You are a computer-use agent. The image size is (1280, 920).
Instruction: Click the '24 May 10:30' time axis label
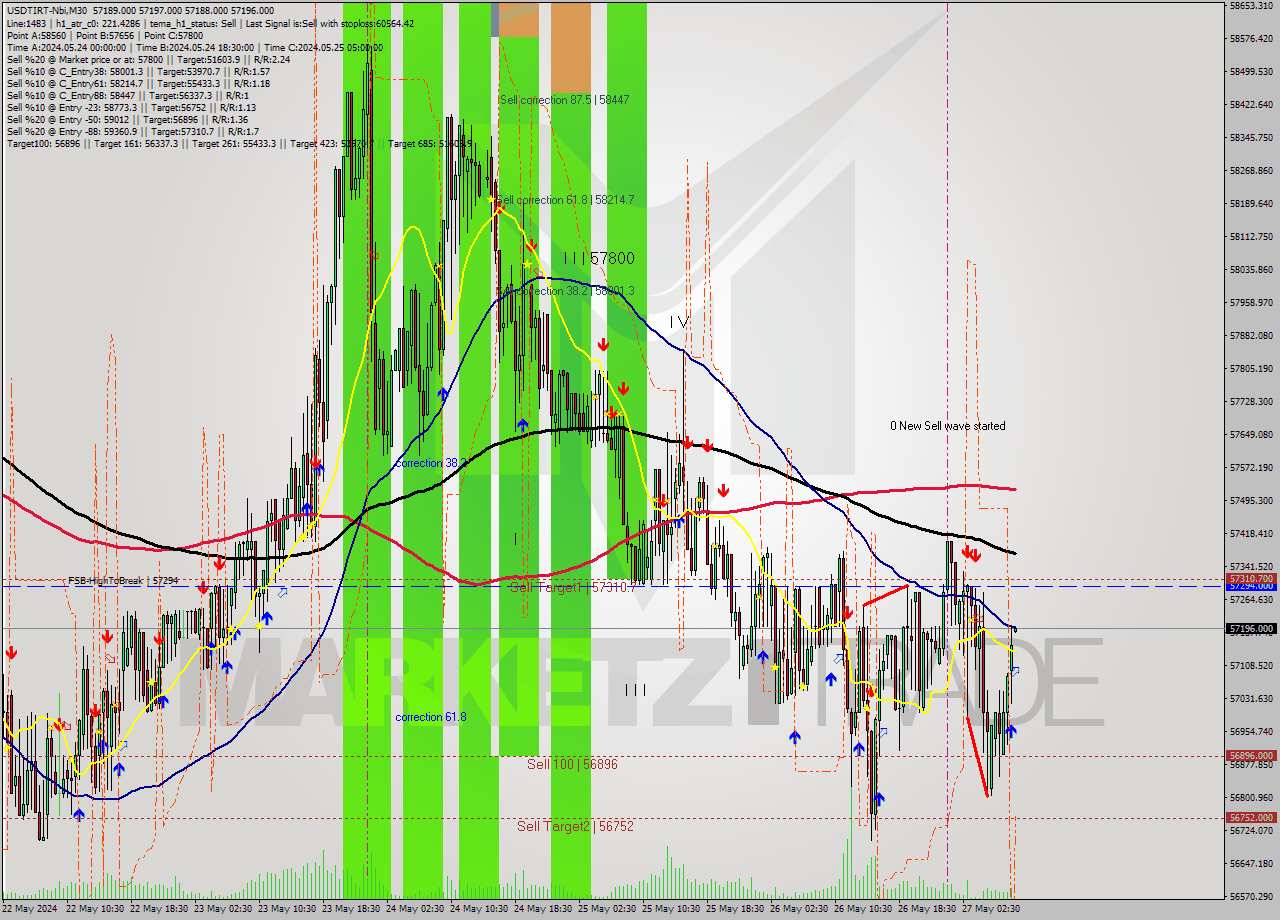[479, 909]
